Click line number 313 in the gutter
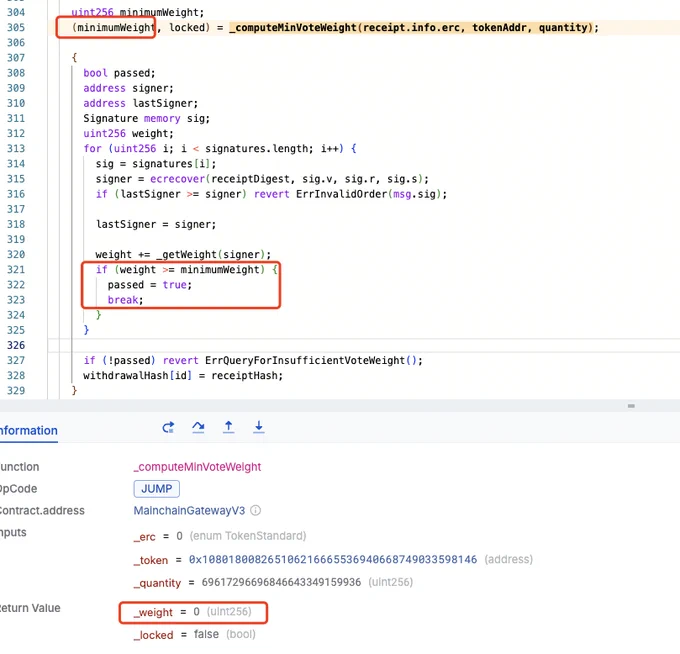 (x=16, y=148)
